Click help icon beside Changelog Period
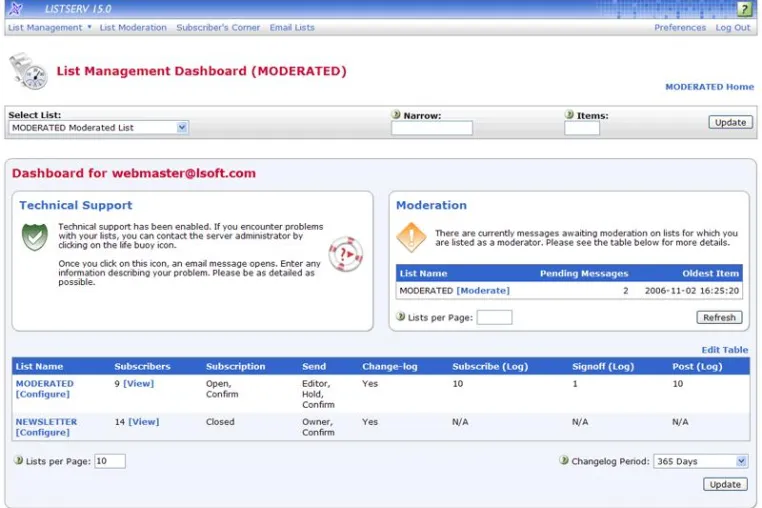 tap(564, 460)
